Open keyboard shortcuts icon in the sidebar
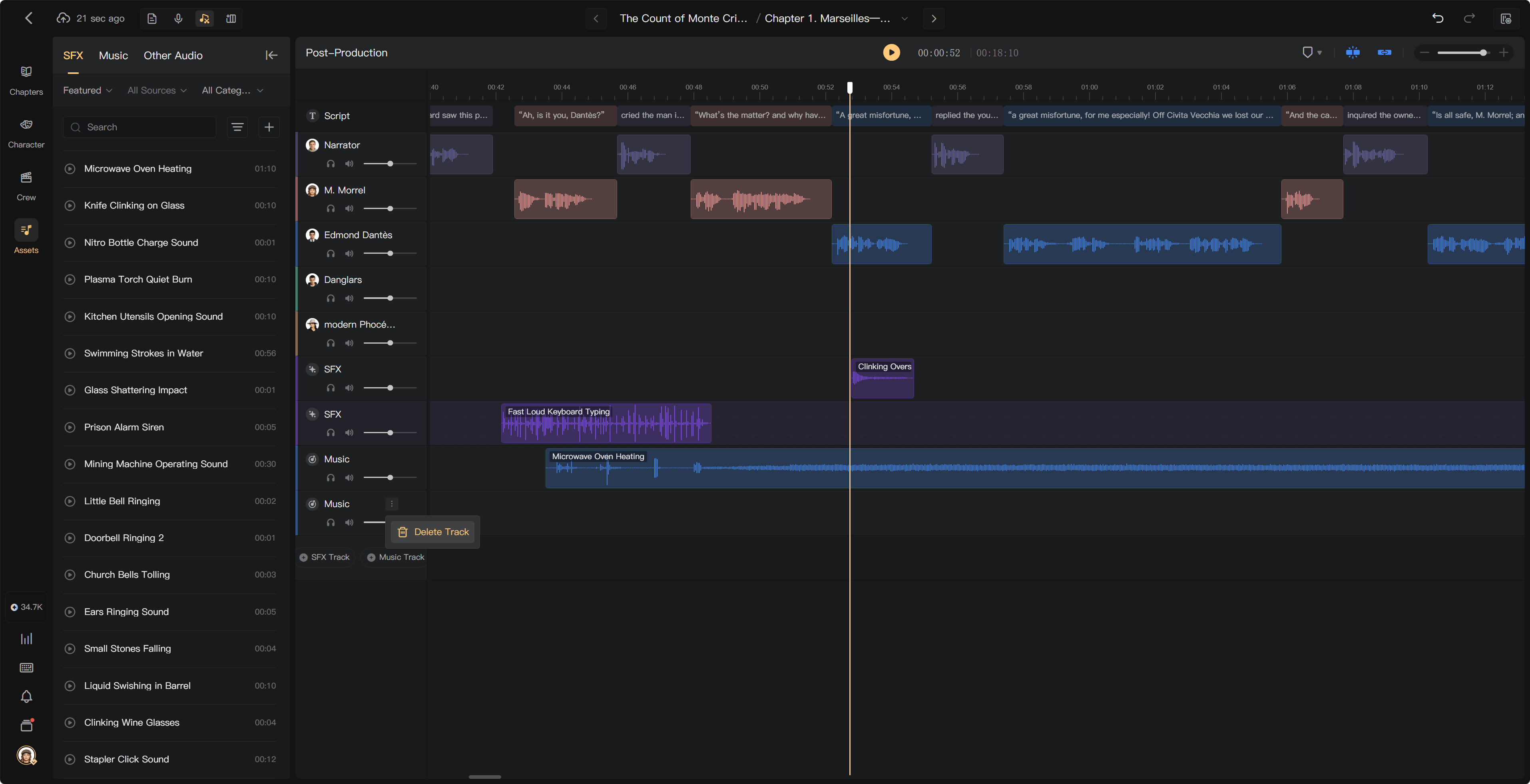This screenshot has width=1530, height=784. (26, 668)
